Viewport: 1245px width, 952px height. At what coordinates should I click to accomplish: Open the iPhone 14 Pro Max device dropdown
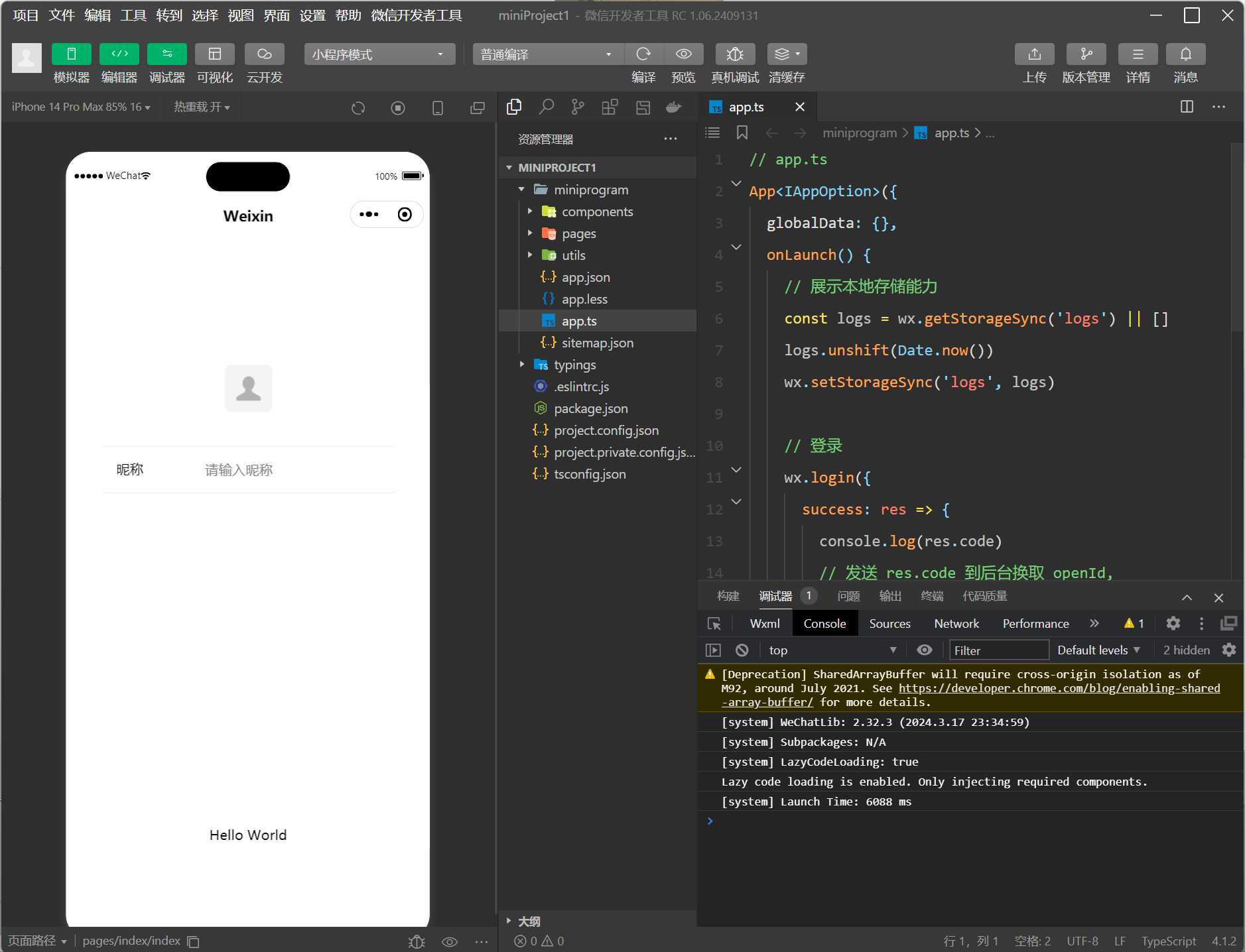pyautogui.click(x=81, y=107)
